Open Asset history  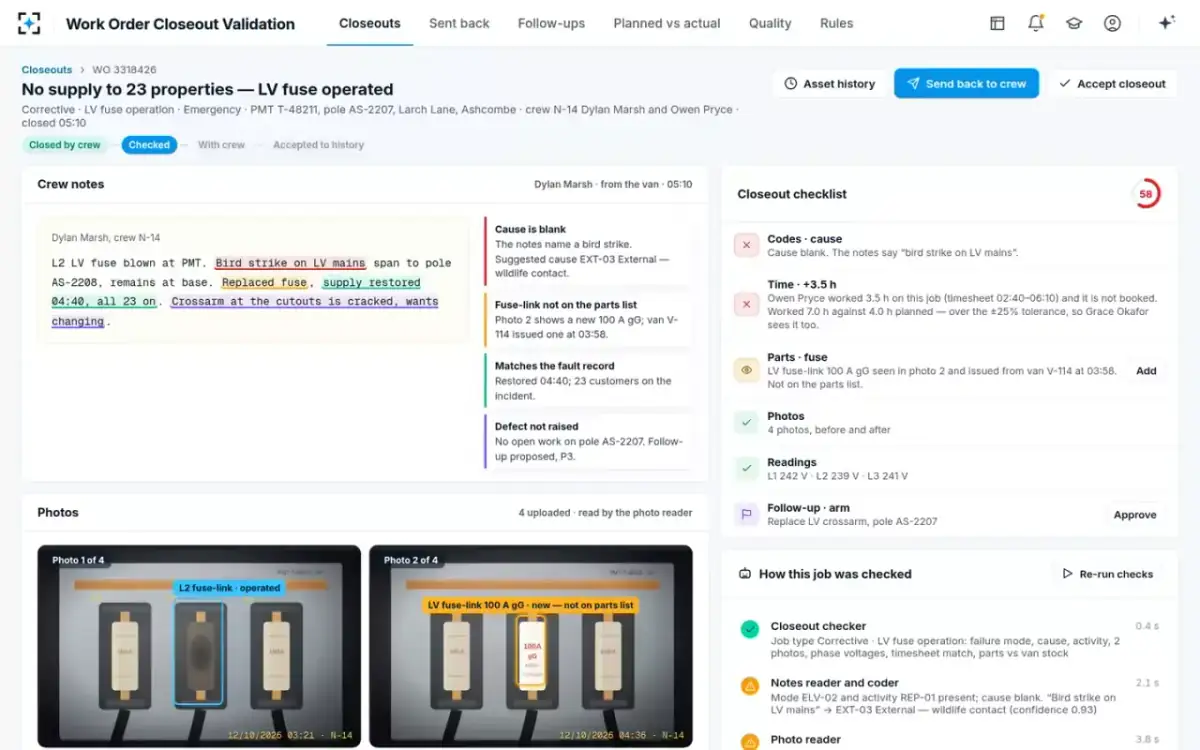[x=829, y=84]
